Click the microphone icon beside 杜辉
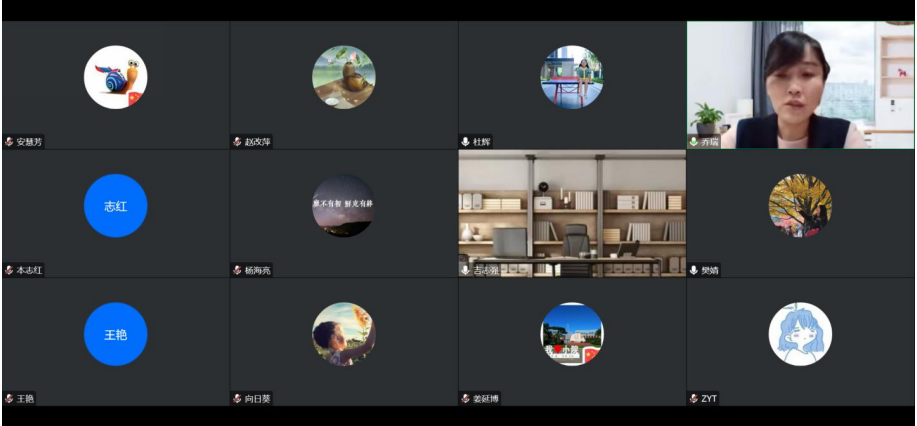This screenshot has width=917, height=426. (466, 142)
